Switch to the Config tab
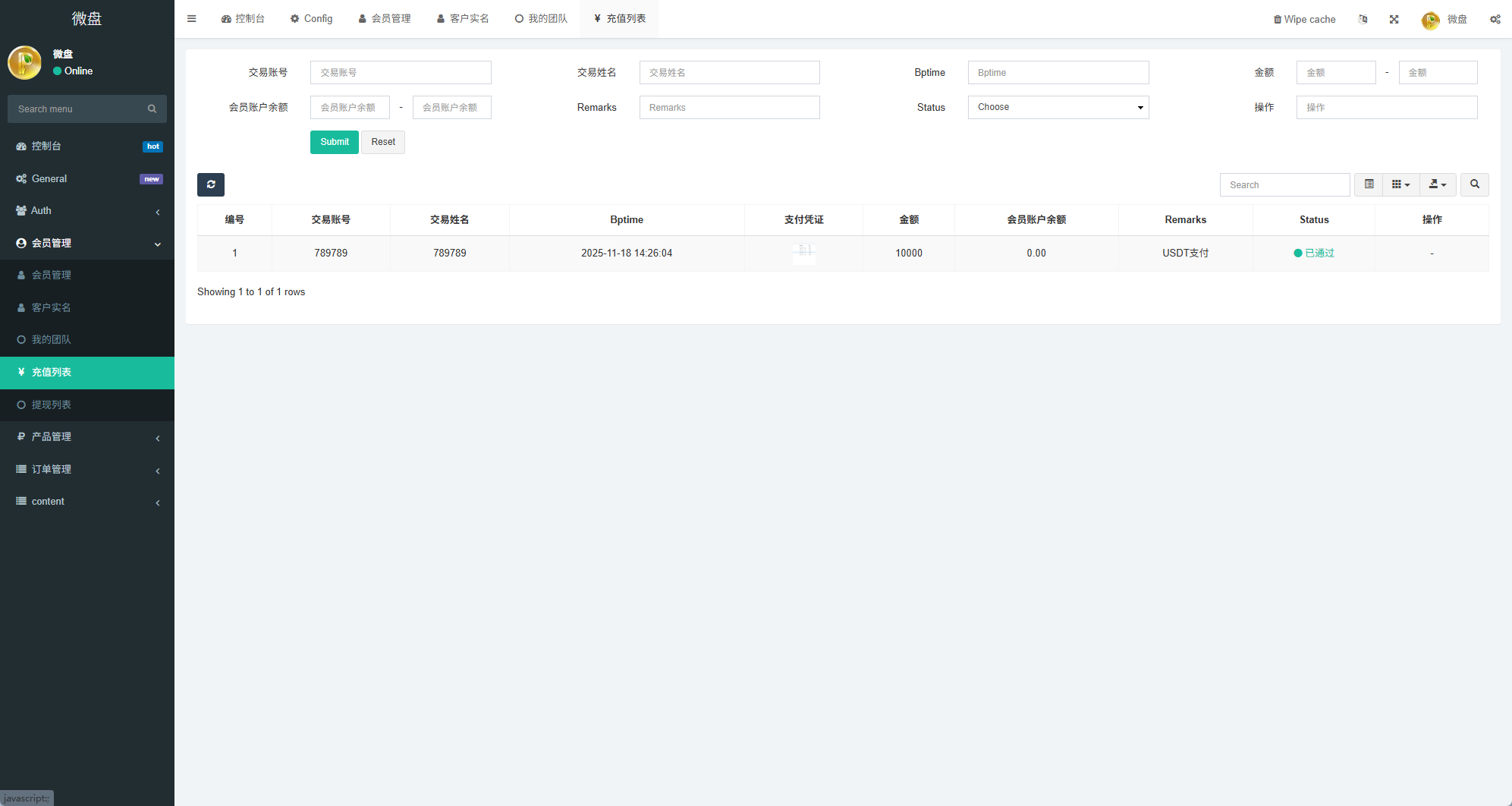The width and height of the screenshot is (1512, 806). point(311,19)
